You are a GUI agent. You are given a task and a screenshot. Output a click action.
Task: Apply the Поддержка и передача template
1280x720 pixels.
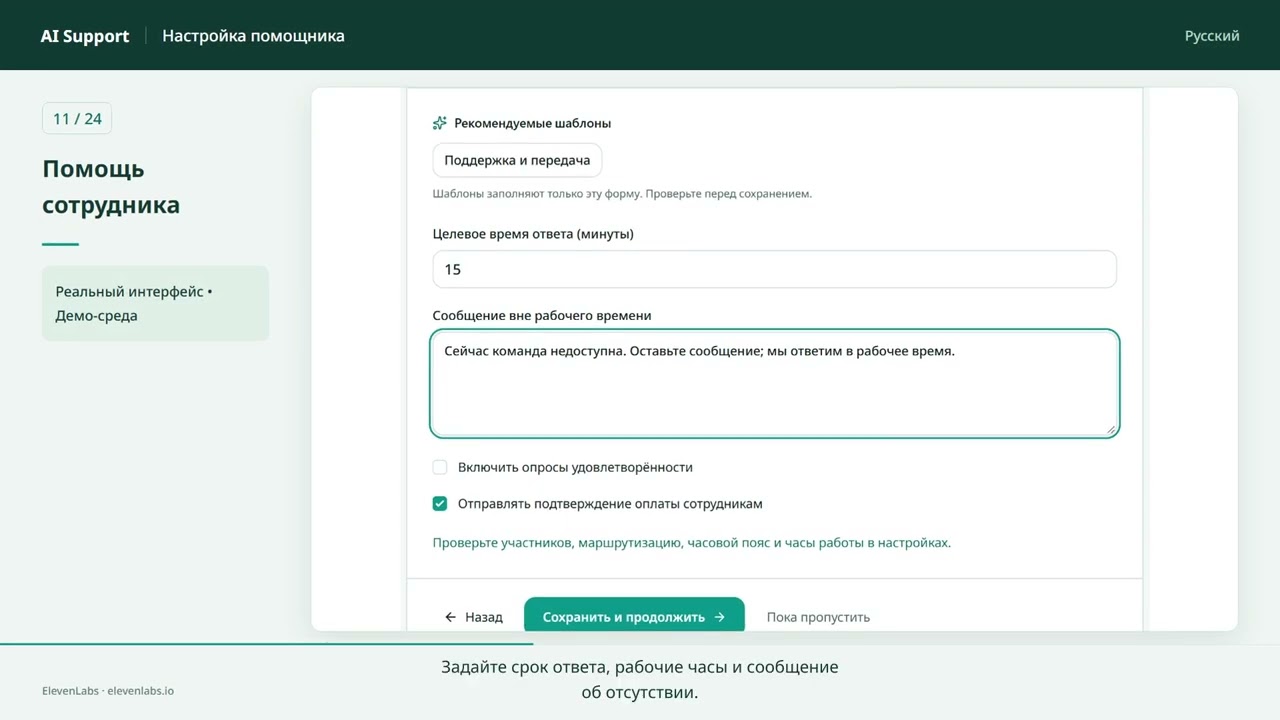tap(517, 160)
